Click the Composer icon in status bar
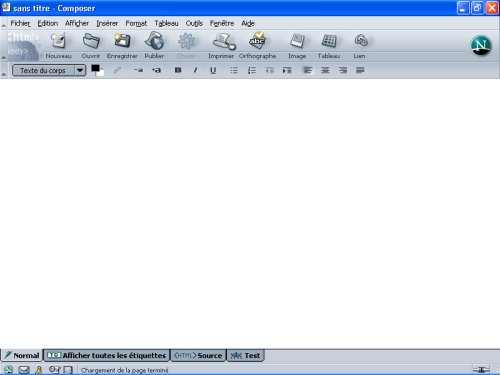This screenshot has height=375, width=500. pos(54,370)
